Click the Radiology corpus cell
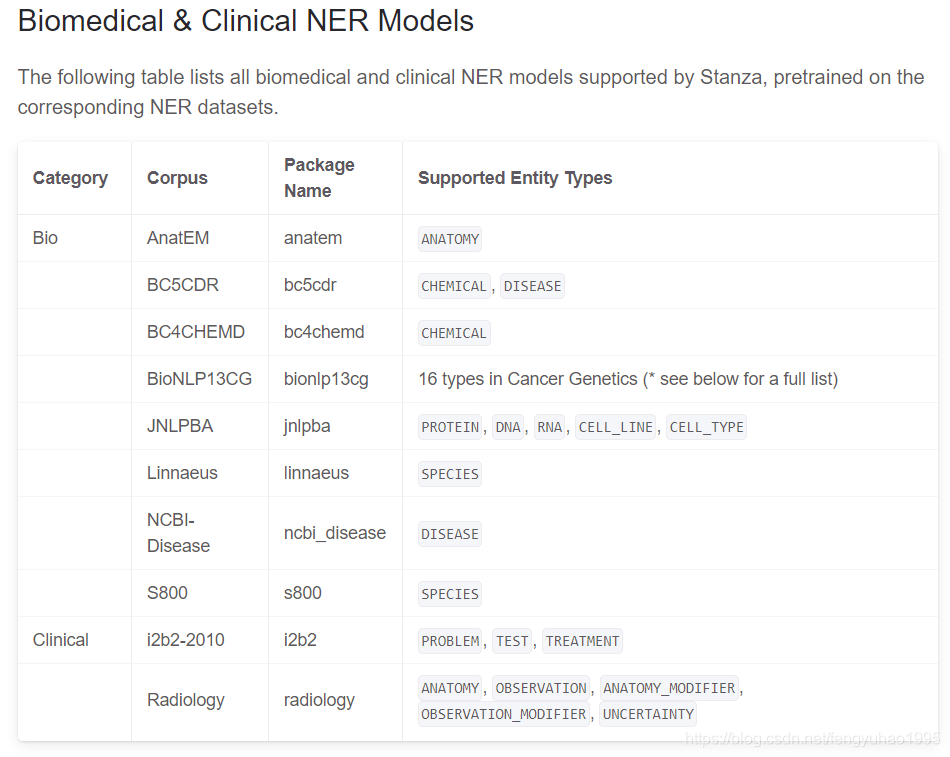 [185, 700]
